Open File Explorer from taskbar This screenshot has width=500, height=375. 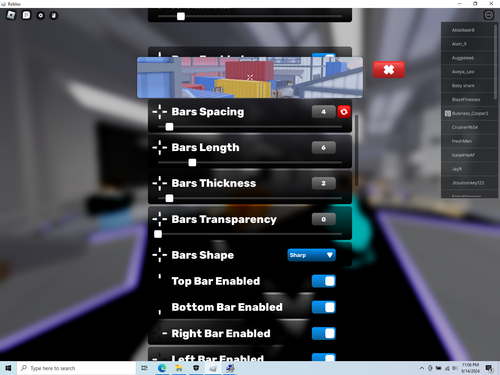(179, 368)
